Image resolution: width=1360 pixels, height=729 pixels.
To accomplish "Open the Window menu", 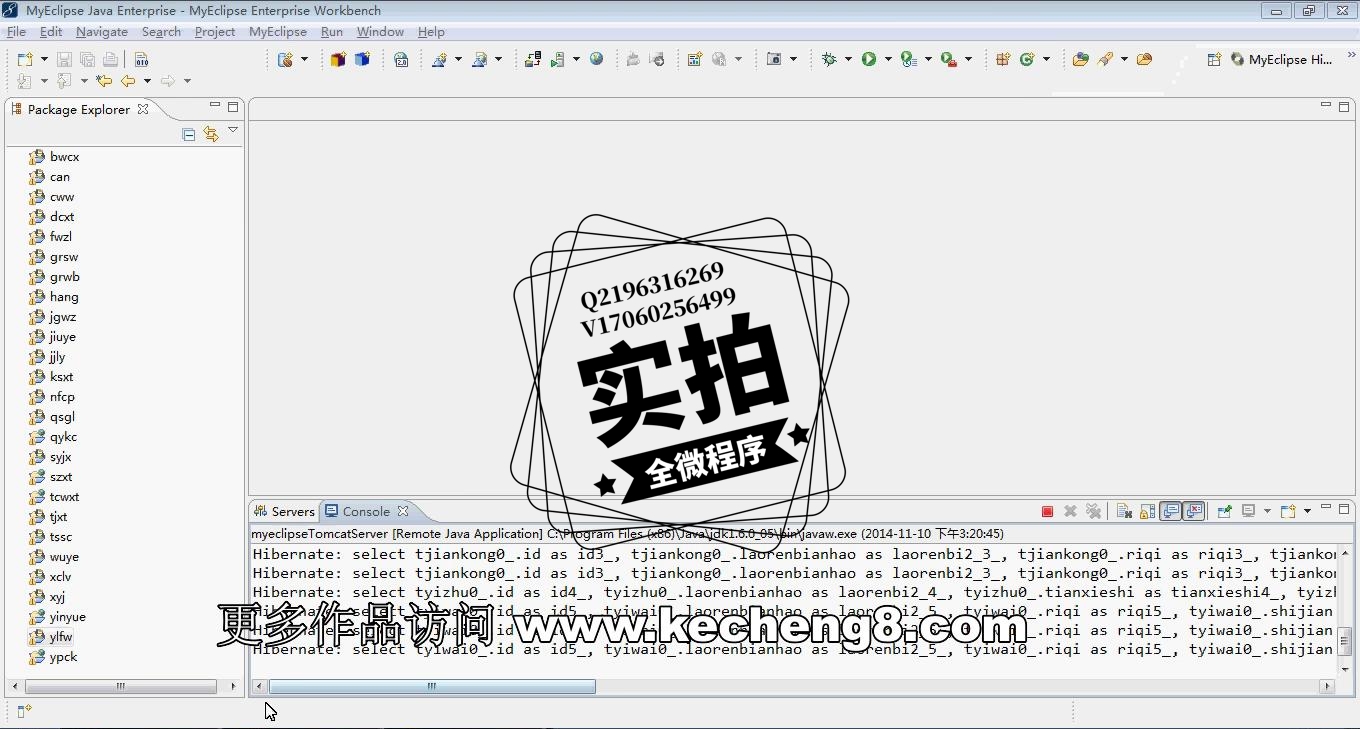I will [x=380, y=32].
